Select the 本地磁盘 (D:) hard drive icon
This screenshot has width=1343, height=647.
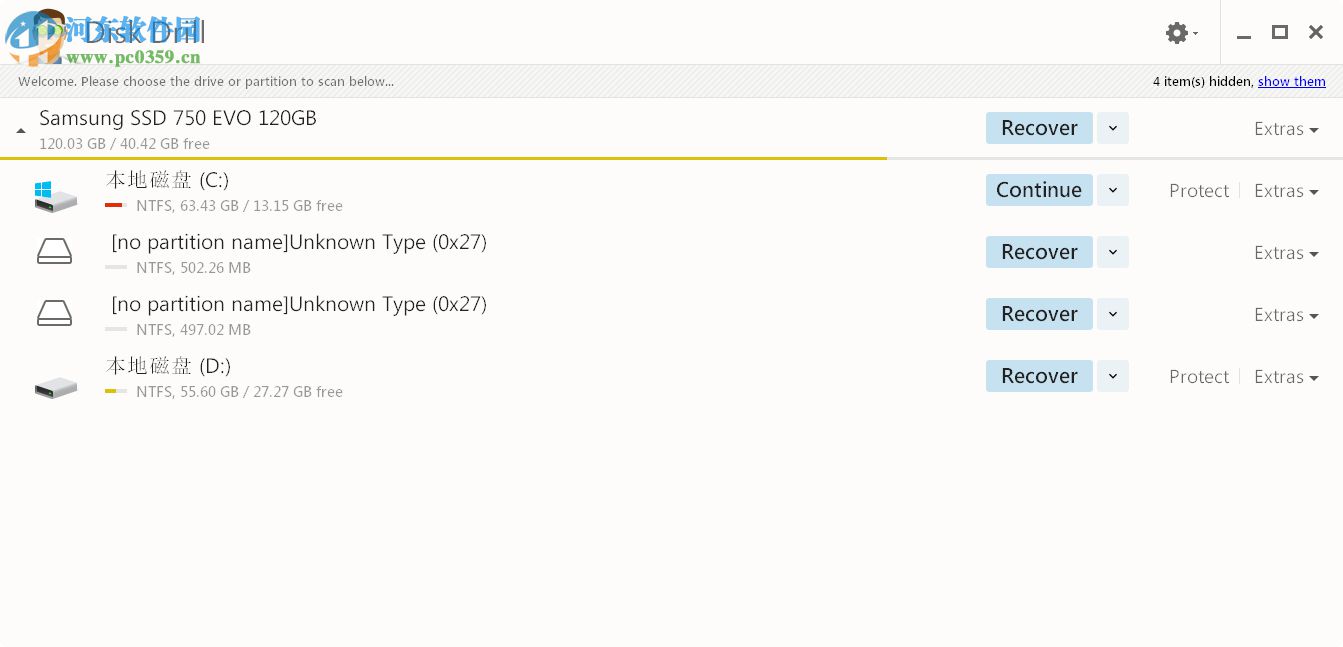55,387
